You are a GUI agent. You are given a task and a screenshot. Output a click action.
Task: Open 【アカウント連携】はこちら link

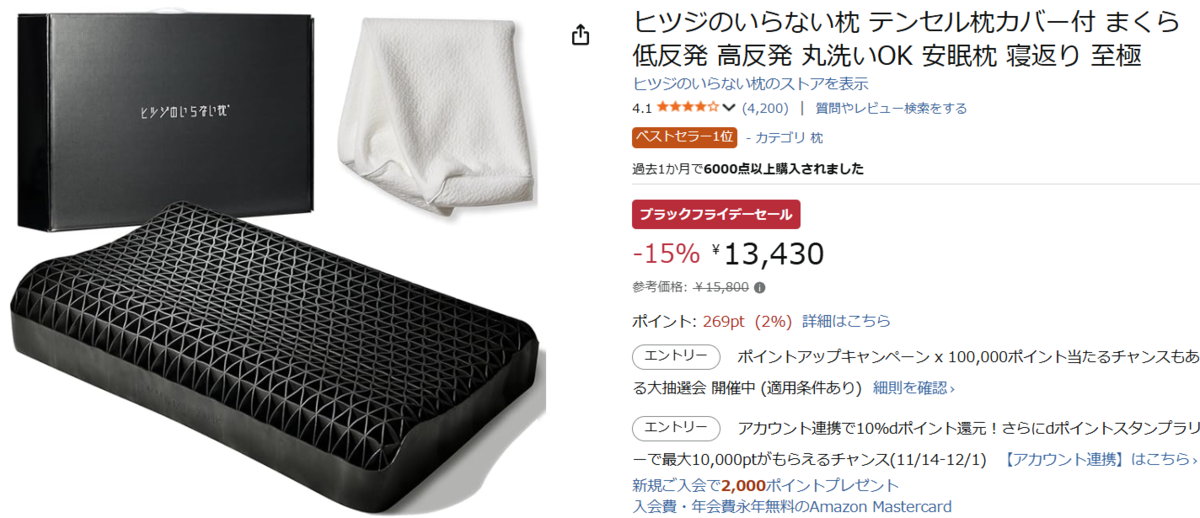[x=1100, y=459]
